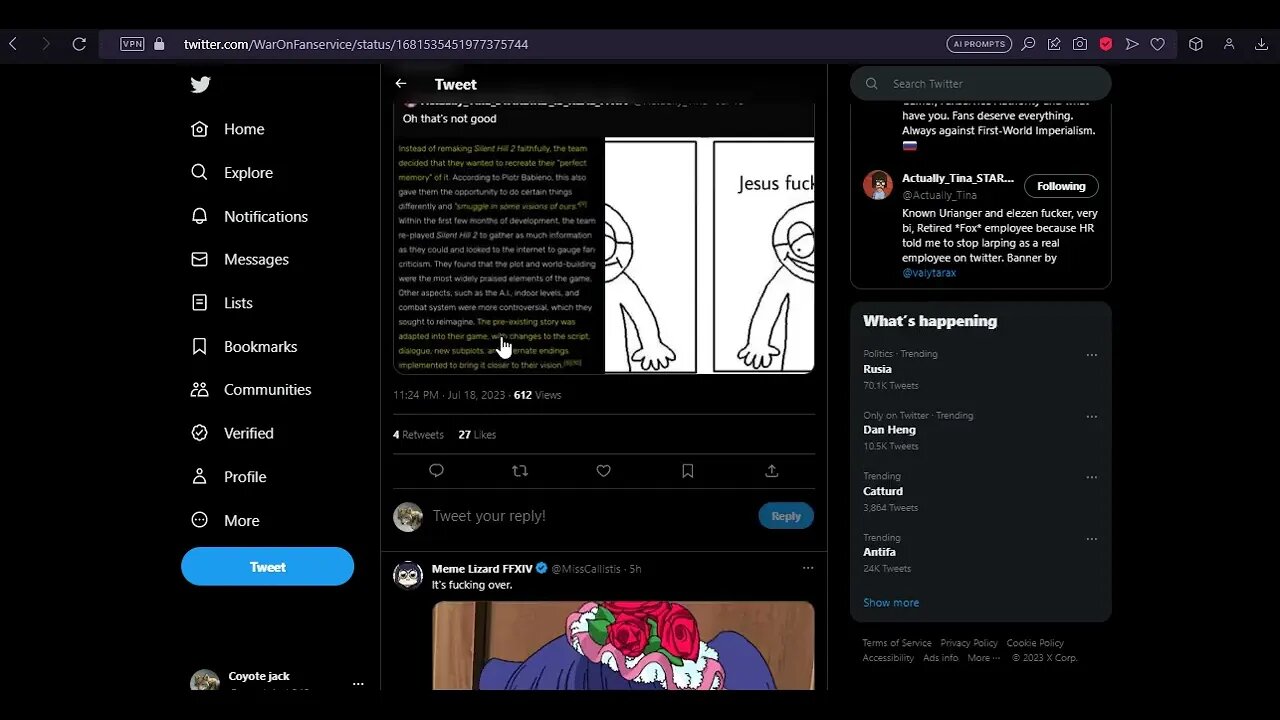Click the Profile person icon

(200, 476)
